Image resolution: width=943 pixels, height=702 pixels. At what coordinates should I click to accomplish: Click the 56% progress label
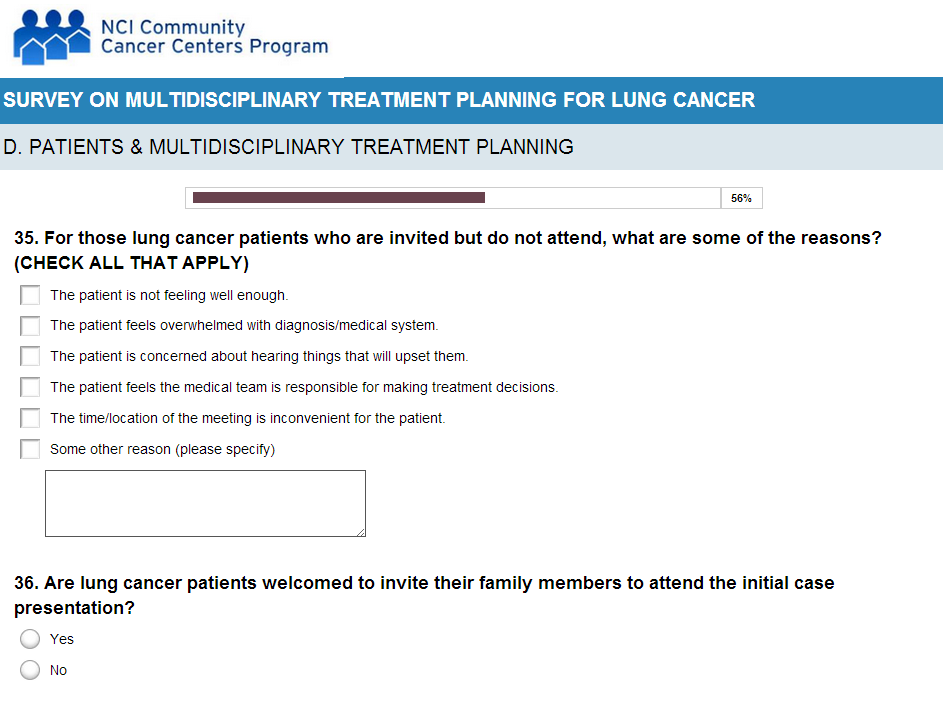click(x=741, y=198)
